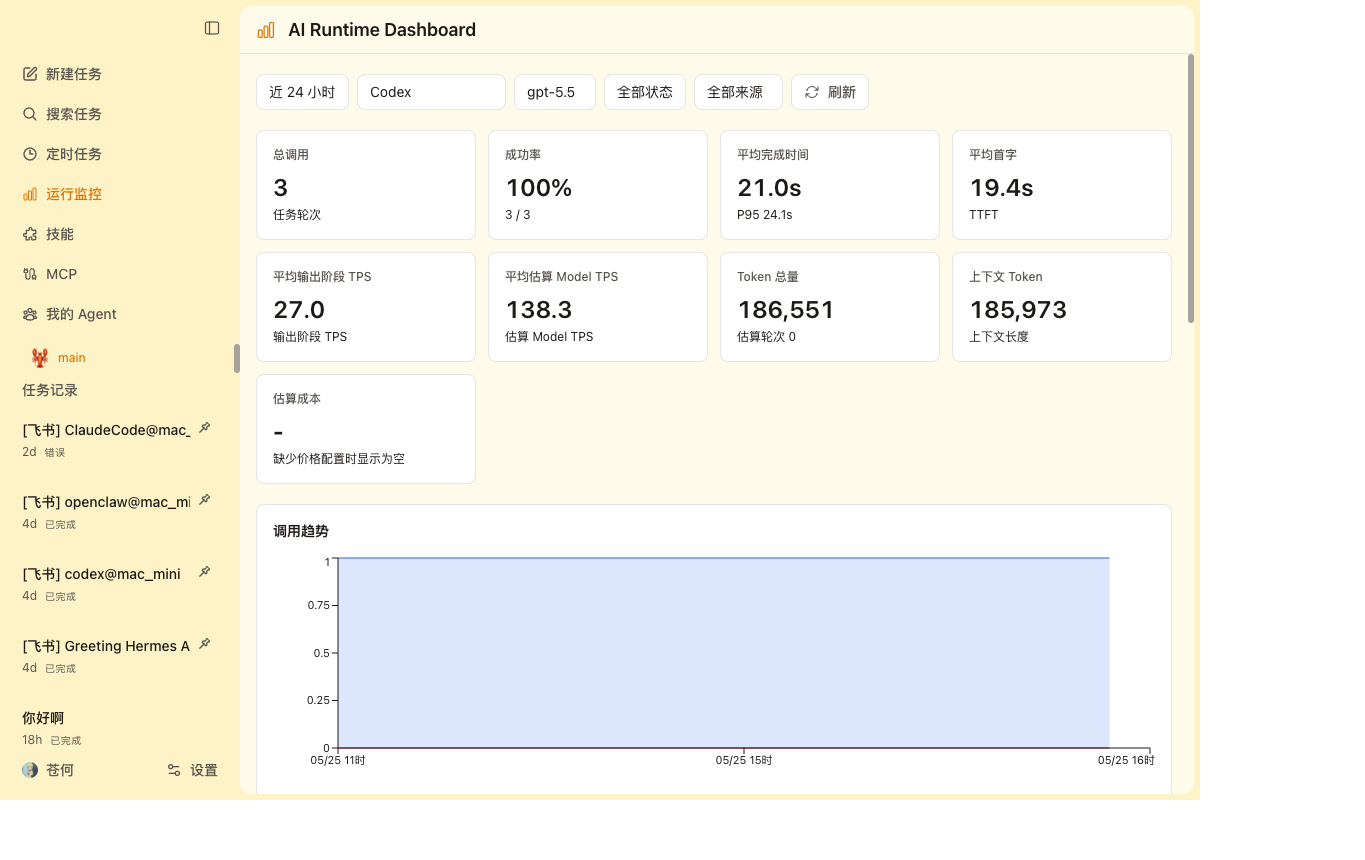
Task: Click the 任务记录 section heading
Action: click(x=50, y=390)
